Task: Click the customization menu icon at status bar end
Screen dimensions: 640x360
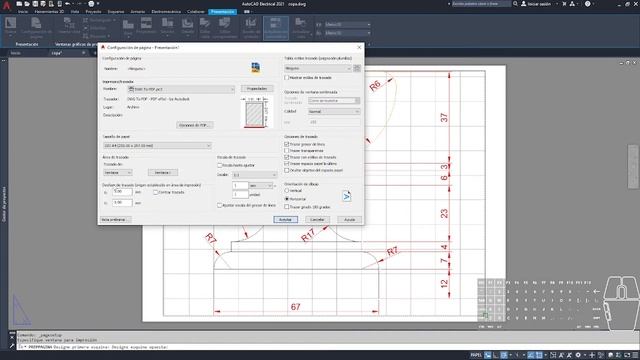Action: pos(636,355)
